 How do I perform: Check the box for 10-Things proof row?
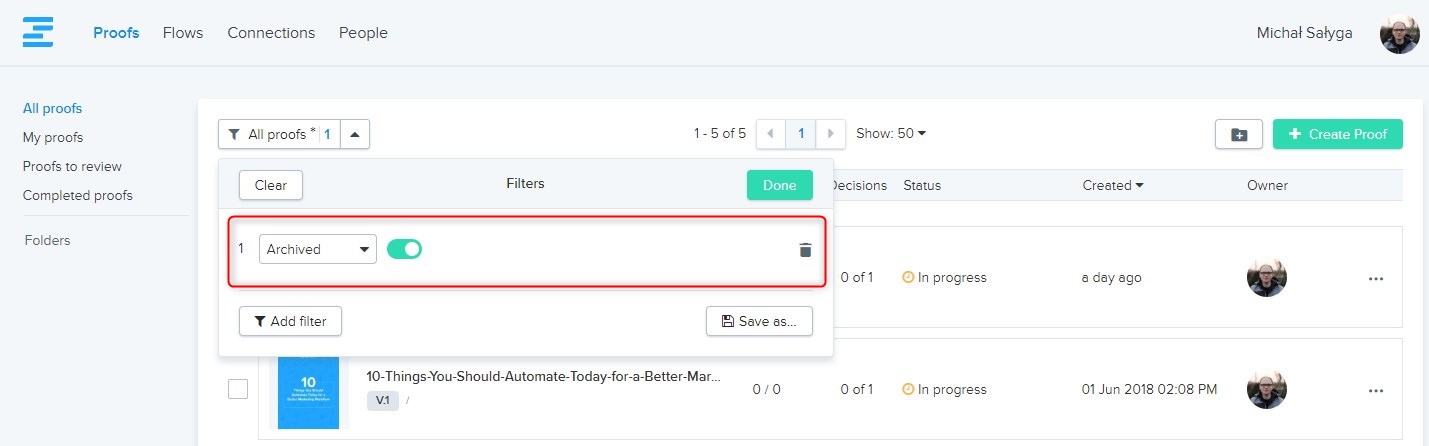coord(238,389)
